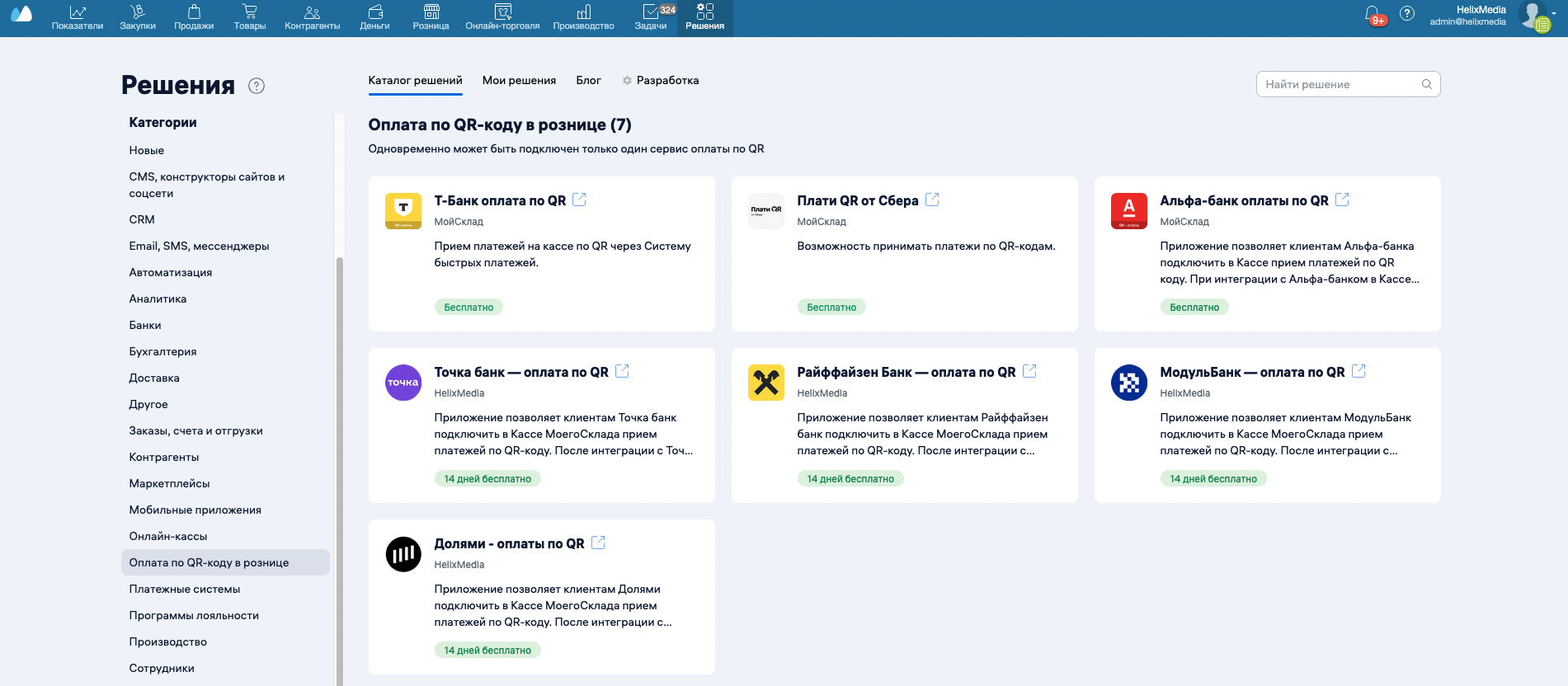Open МодульБанк external link icon
Image resolution: width=1568 pixels, height=686 pixels.
(1358, 371)
